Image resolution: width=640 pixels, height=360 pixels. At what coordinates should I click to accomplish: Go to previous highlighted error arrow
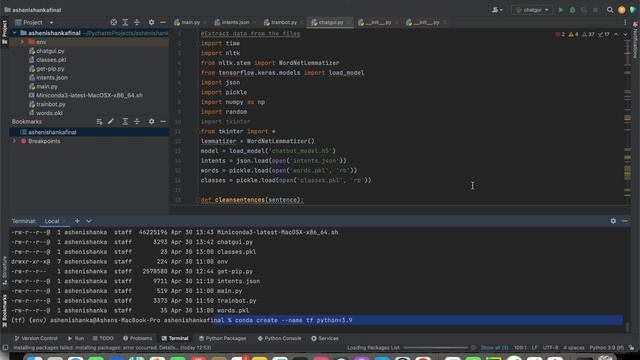point(616,34)
